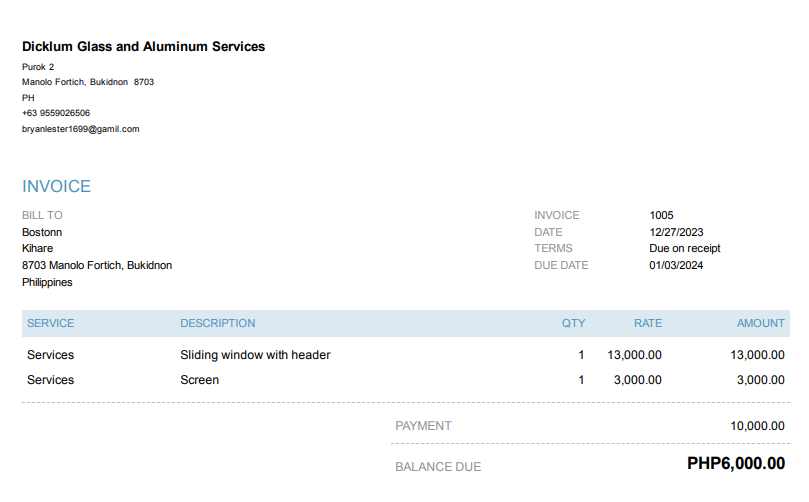The height and width of the screenshot is (502, 809).
Task: Click the invoice date 12/27/2023
Action: click(677, 232)
